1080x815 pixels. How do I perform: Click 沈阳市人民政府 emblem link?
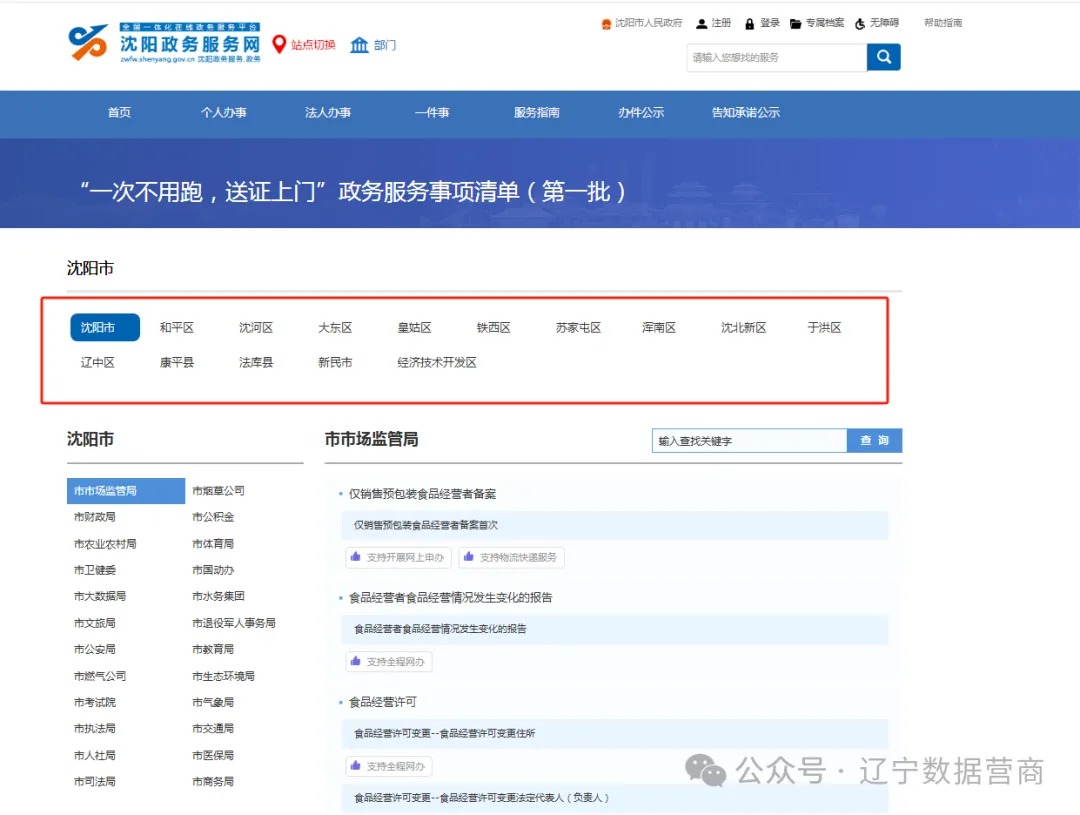point(606,23)
